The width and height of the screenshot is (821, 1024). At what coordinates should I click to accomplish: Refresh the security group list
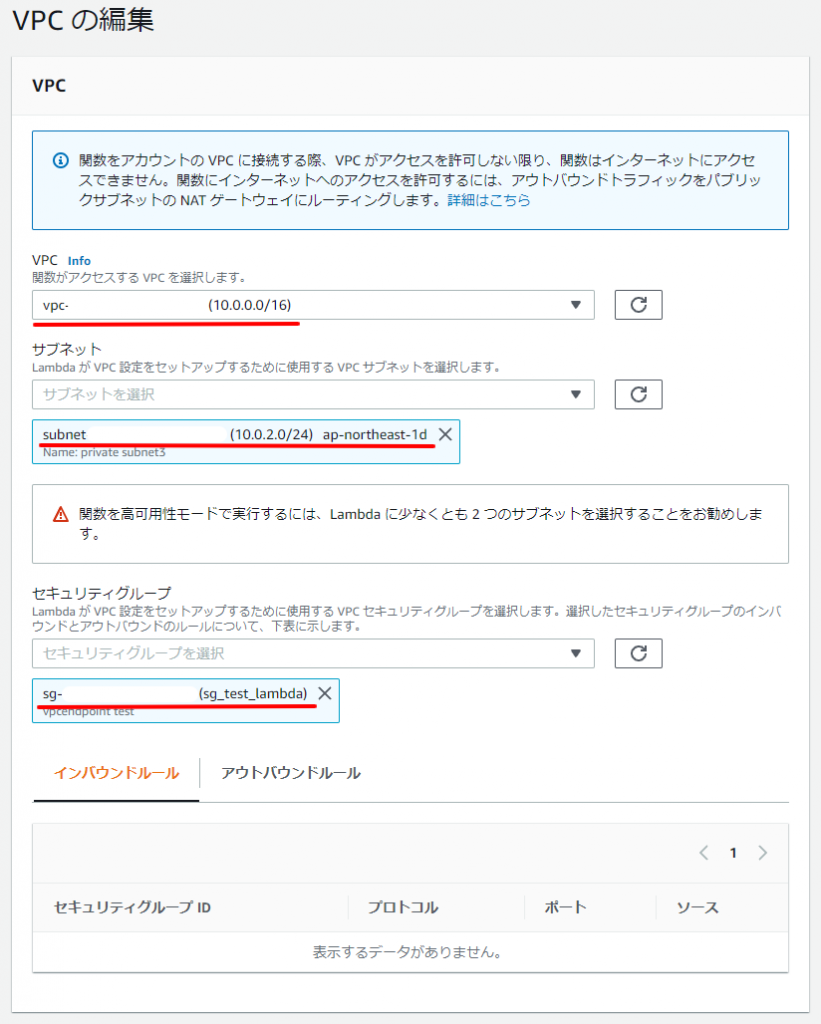click(x=638, y=653)
